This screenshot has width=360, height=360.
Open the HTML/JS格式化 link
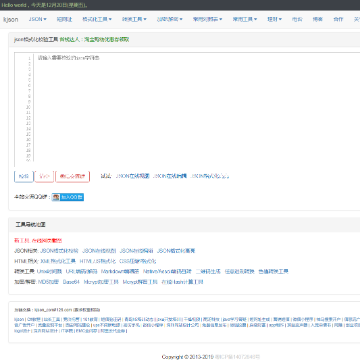click(x=98, y=261)
